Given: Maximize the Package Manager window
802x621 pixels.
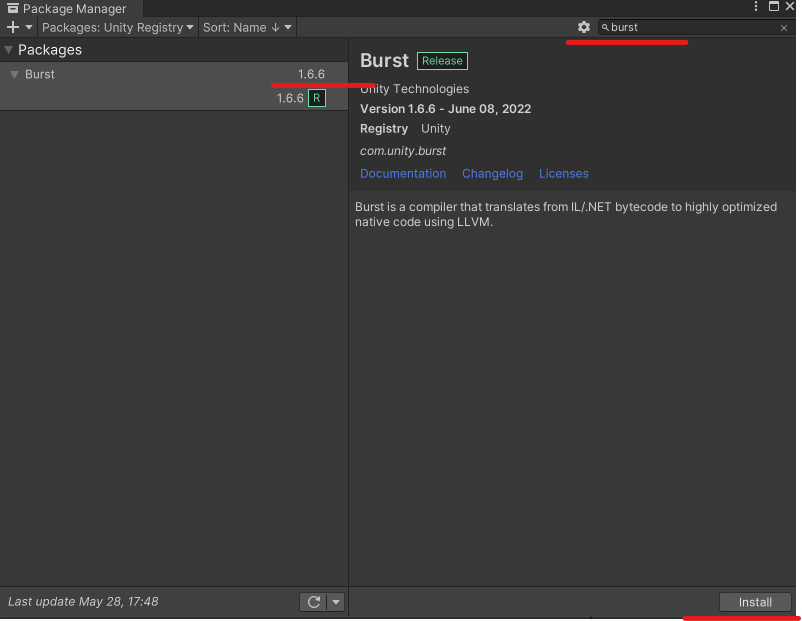Looking at the screenshot, I should 774,7.
